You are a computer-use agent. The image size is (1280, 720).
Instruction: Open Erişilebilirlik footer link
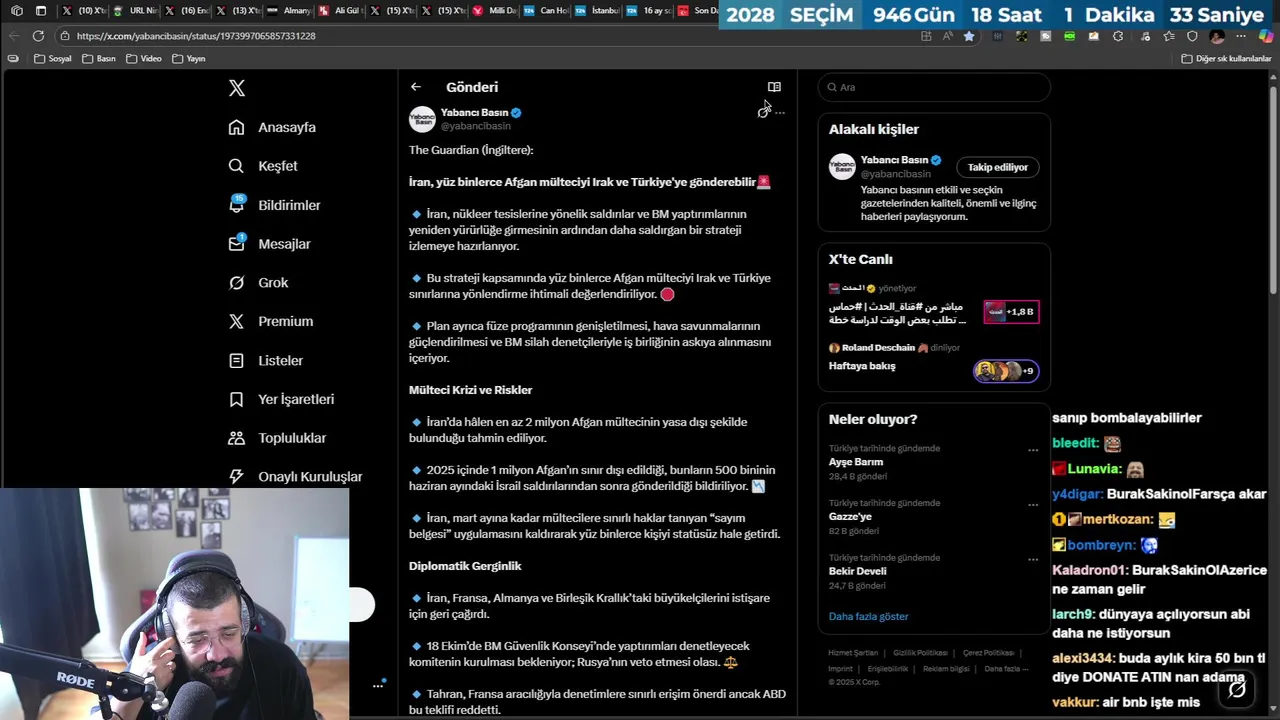click(x=888, y=669)
